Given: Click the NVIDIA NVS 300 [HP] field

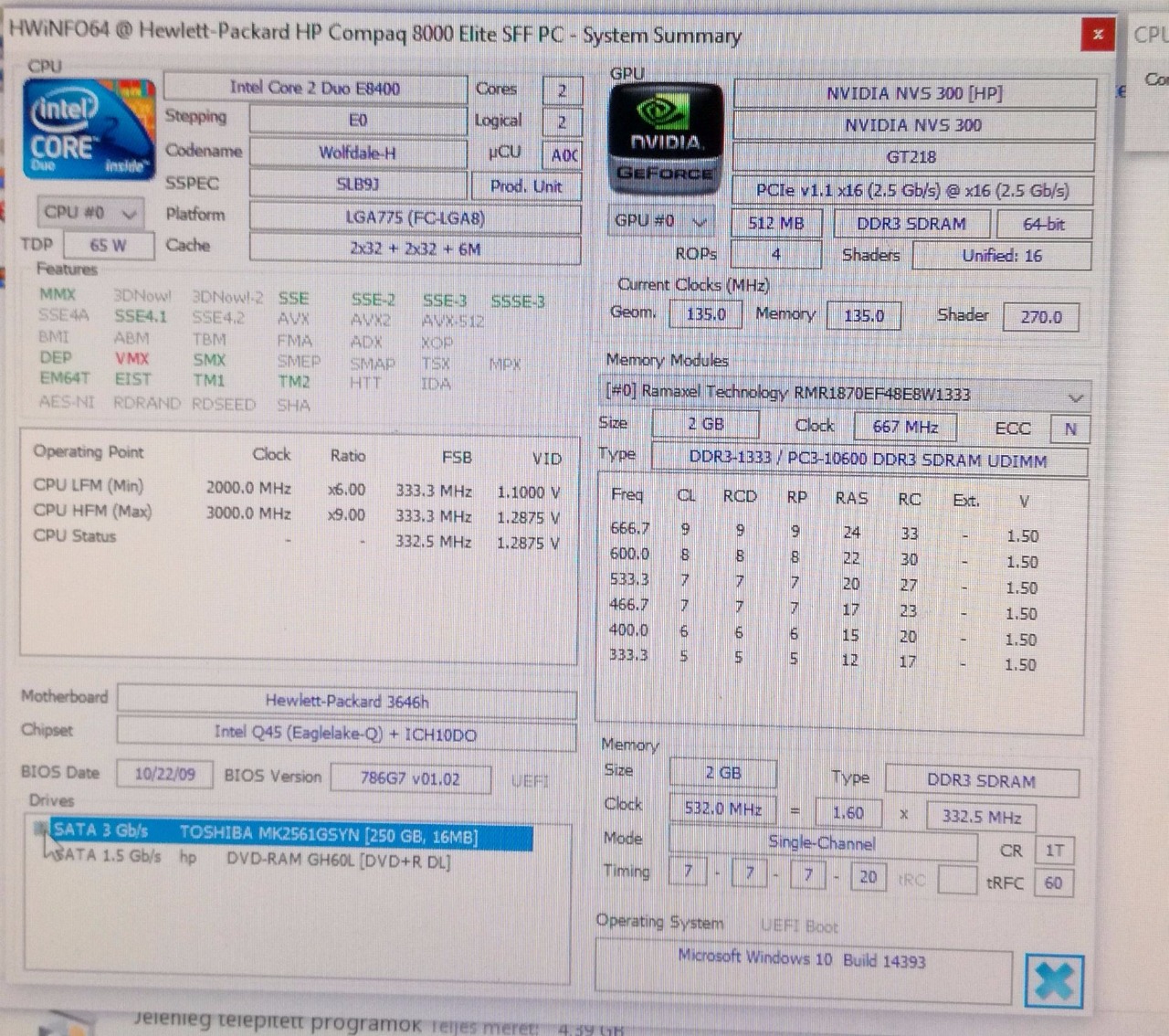Looking at the screenshot, I should tap(913, 94).
